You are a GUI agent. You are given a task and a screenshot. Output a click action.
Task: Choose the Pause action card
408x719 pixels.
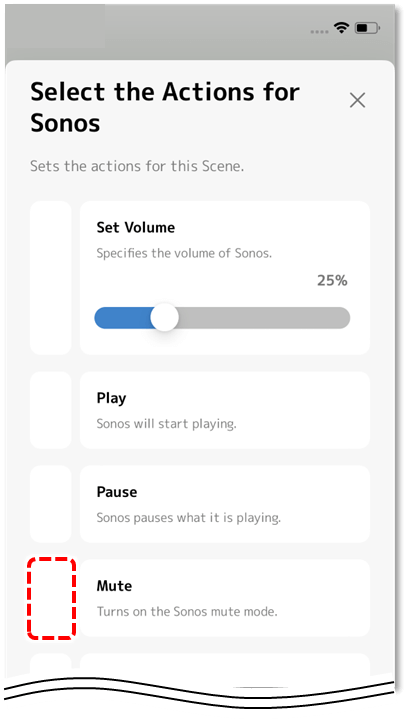coord(225,504)
